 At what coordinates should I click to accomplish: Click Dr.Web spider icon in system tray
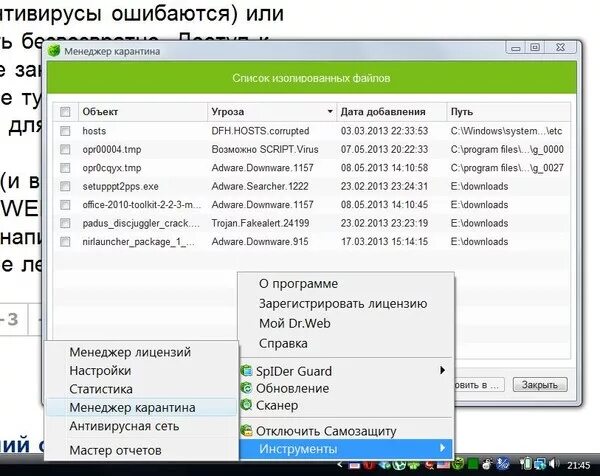pyautogui.click(x=458, y=463)
